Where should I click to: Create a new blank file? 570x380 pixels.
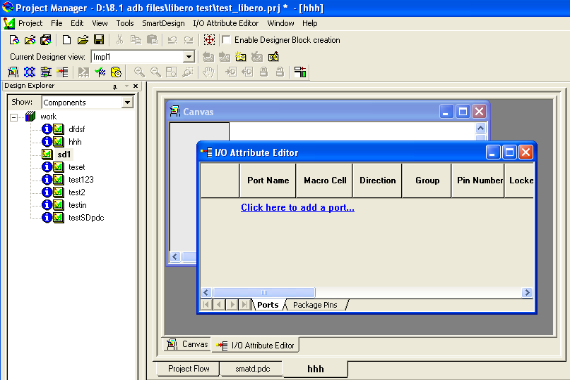[x=67, y=40]
